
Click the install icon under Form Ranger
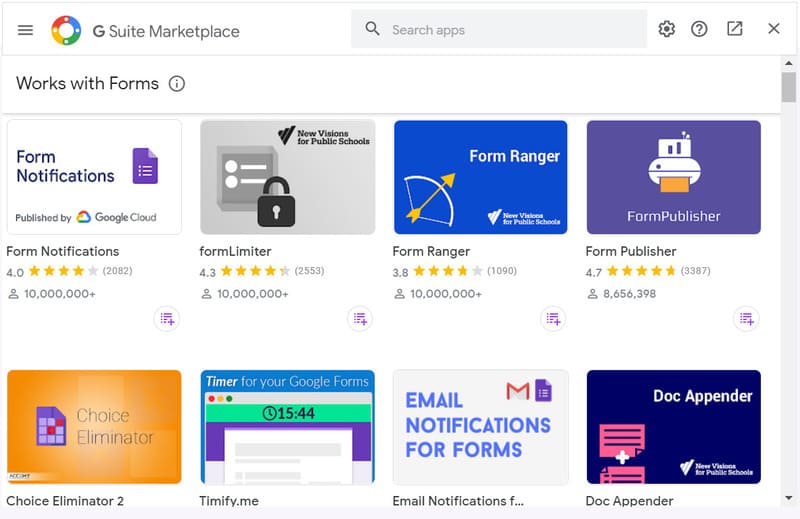[553, 319]
